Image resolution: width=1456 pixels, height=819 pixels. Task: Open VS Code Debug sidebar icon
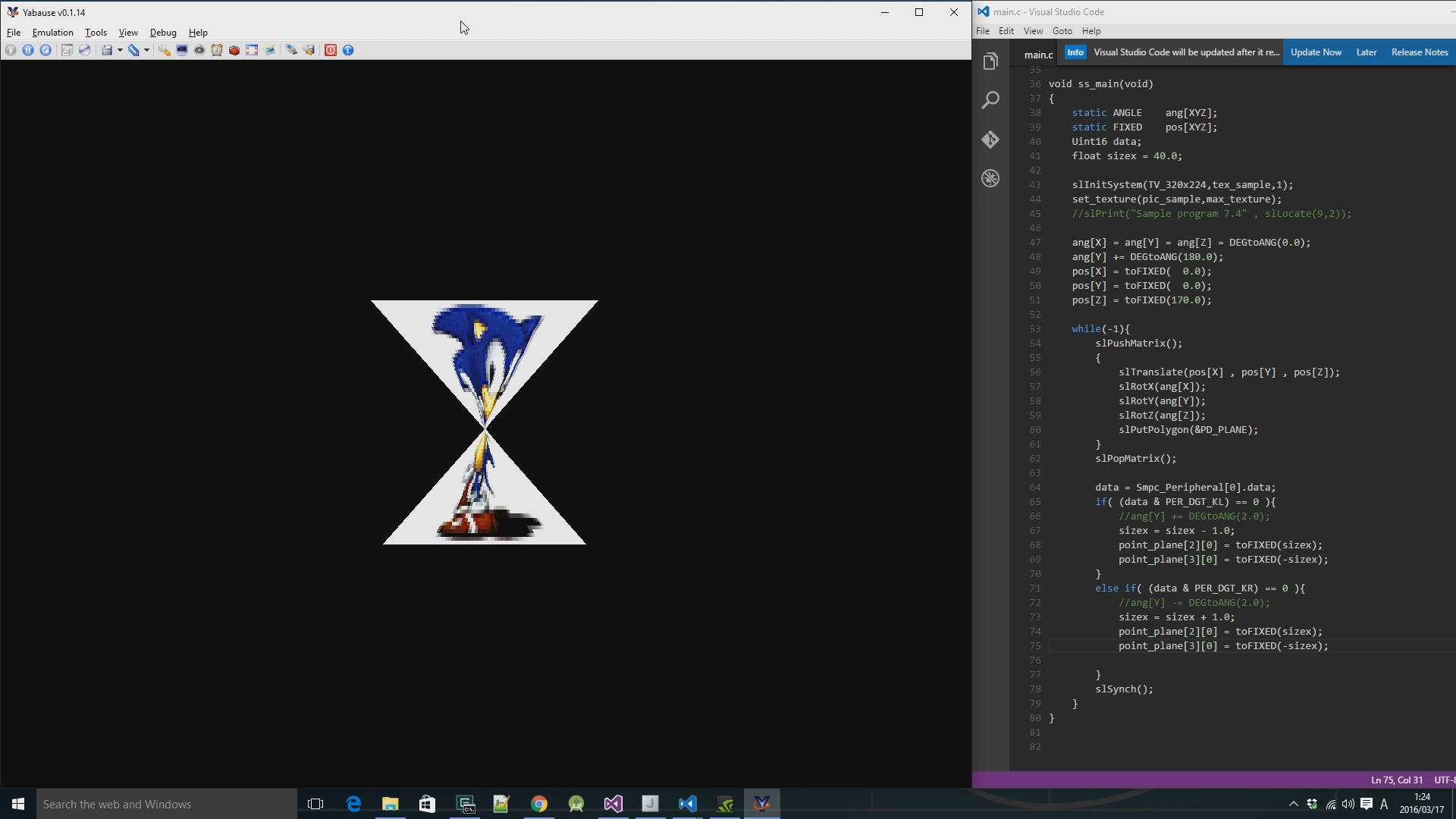pos(990,178)
